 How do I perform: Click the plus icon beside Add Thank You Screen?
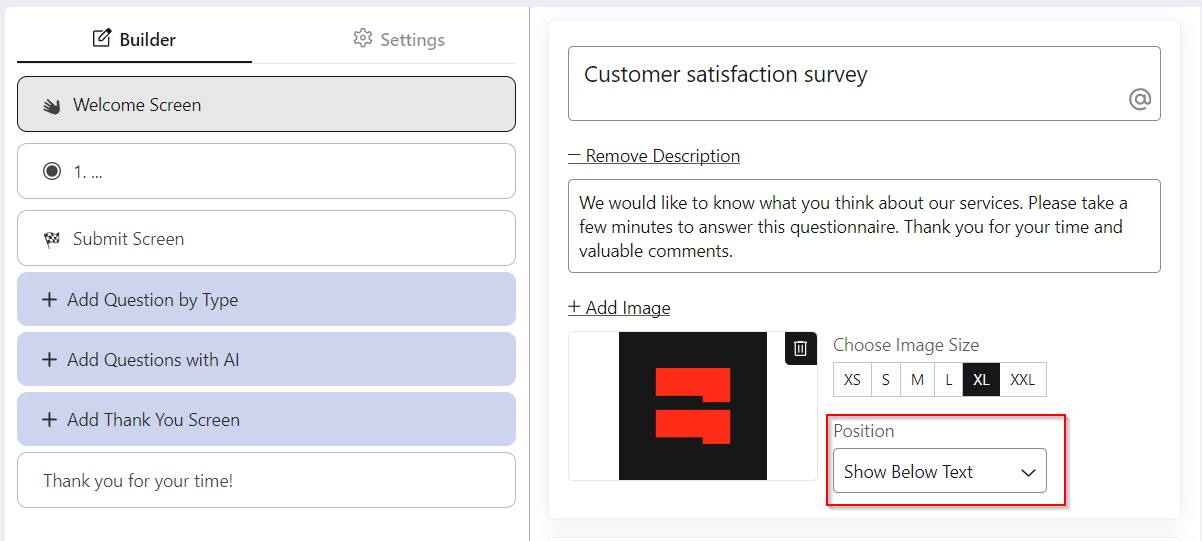point(49,420)
